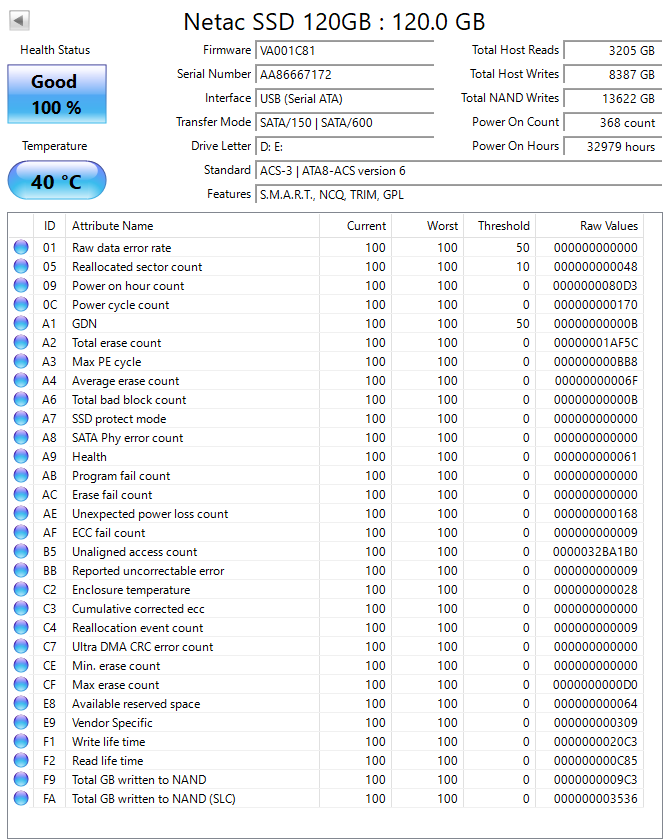665x840 pixels.
Task: Click the Attribute Name column header
Action: (x=192, y=226)
